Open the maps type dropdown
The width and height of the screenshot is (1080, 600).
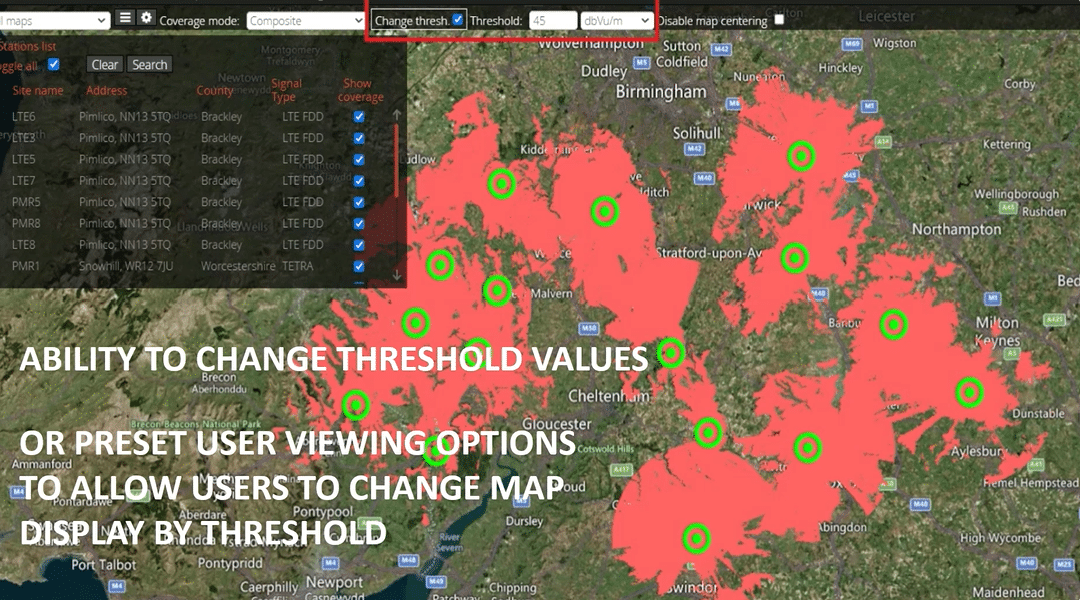54,21
